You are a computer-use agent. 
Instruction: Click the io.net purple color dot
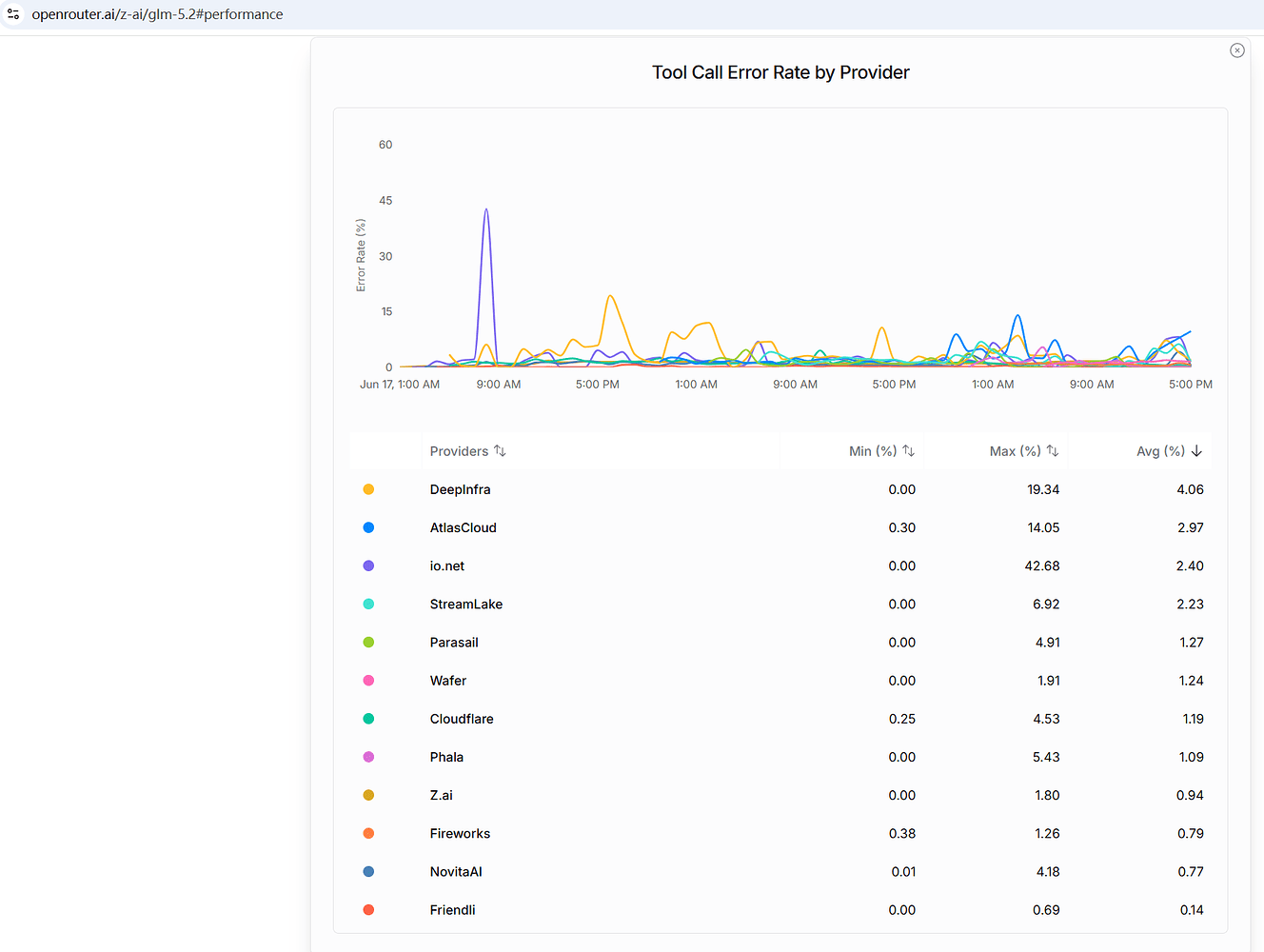(368, 565)
